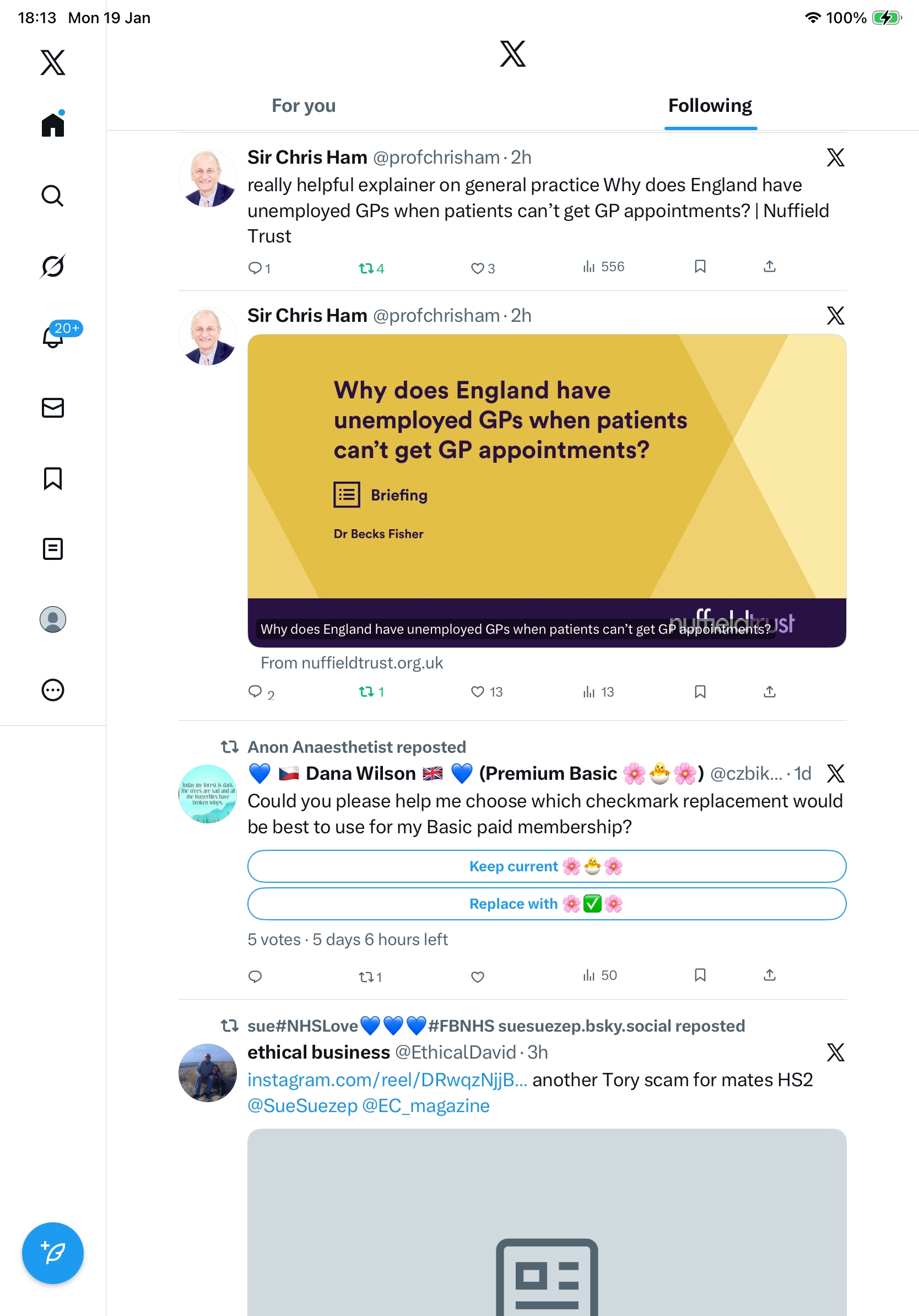Open the instagram.com reel link
This screenshot has width=919, height=1316.
387,1080
